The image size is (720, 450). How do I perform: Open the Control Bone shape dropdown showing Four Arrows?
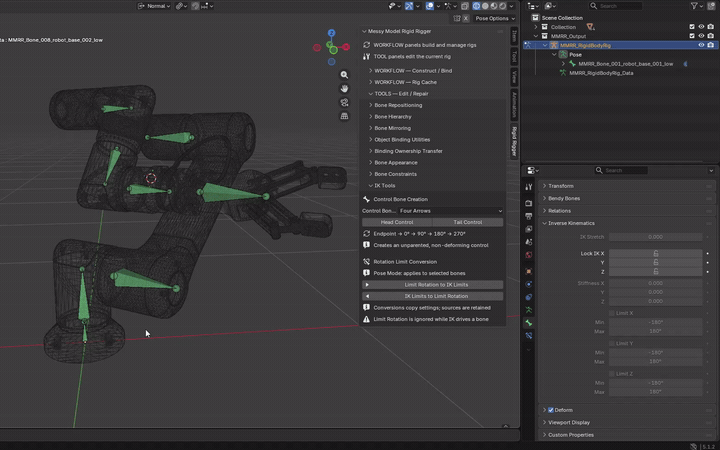pos(450,211)
